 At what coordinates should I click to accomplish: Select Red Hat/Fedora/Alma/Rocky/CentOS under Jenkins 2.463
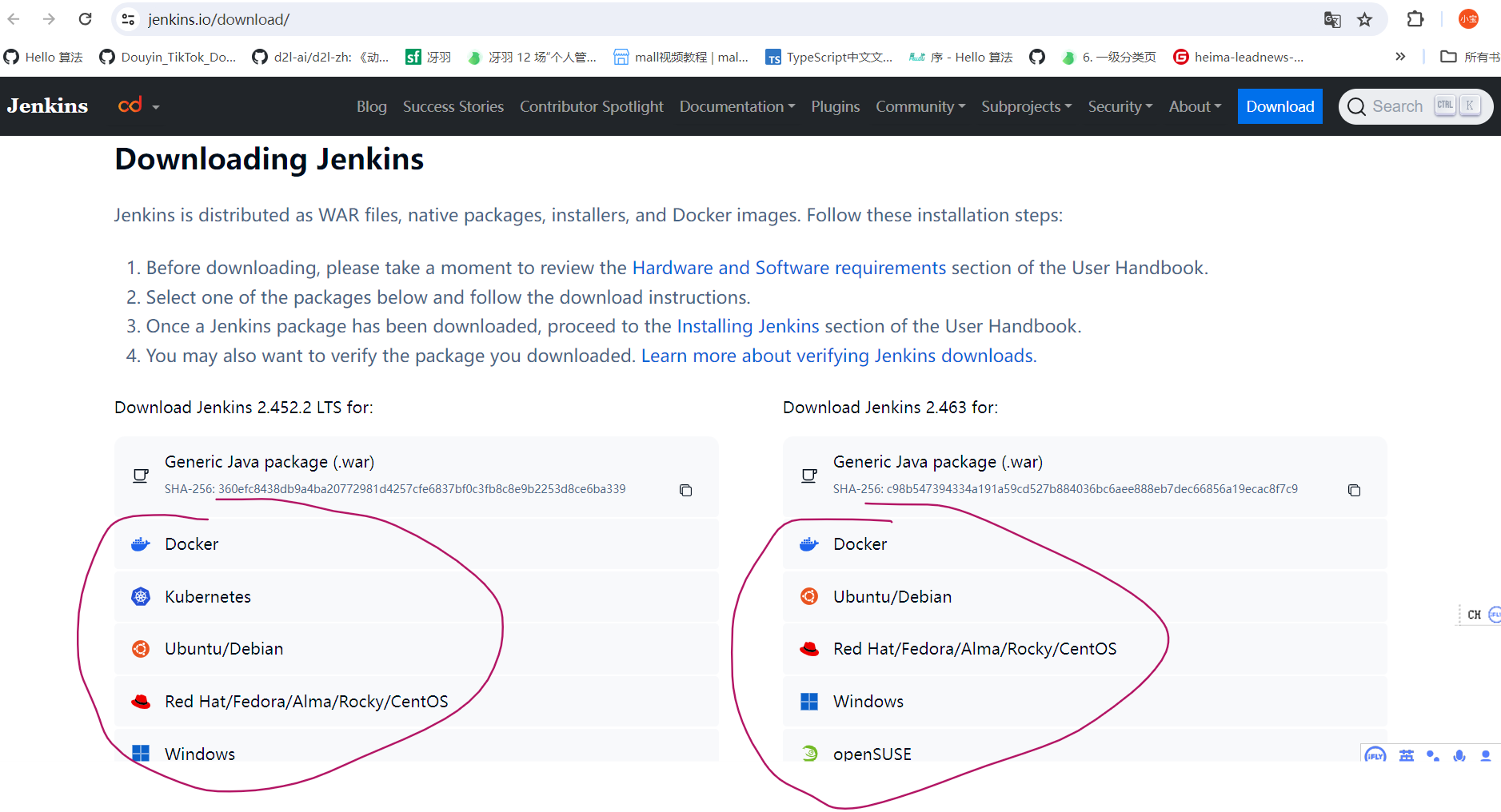click(975, 648)
